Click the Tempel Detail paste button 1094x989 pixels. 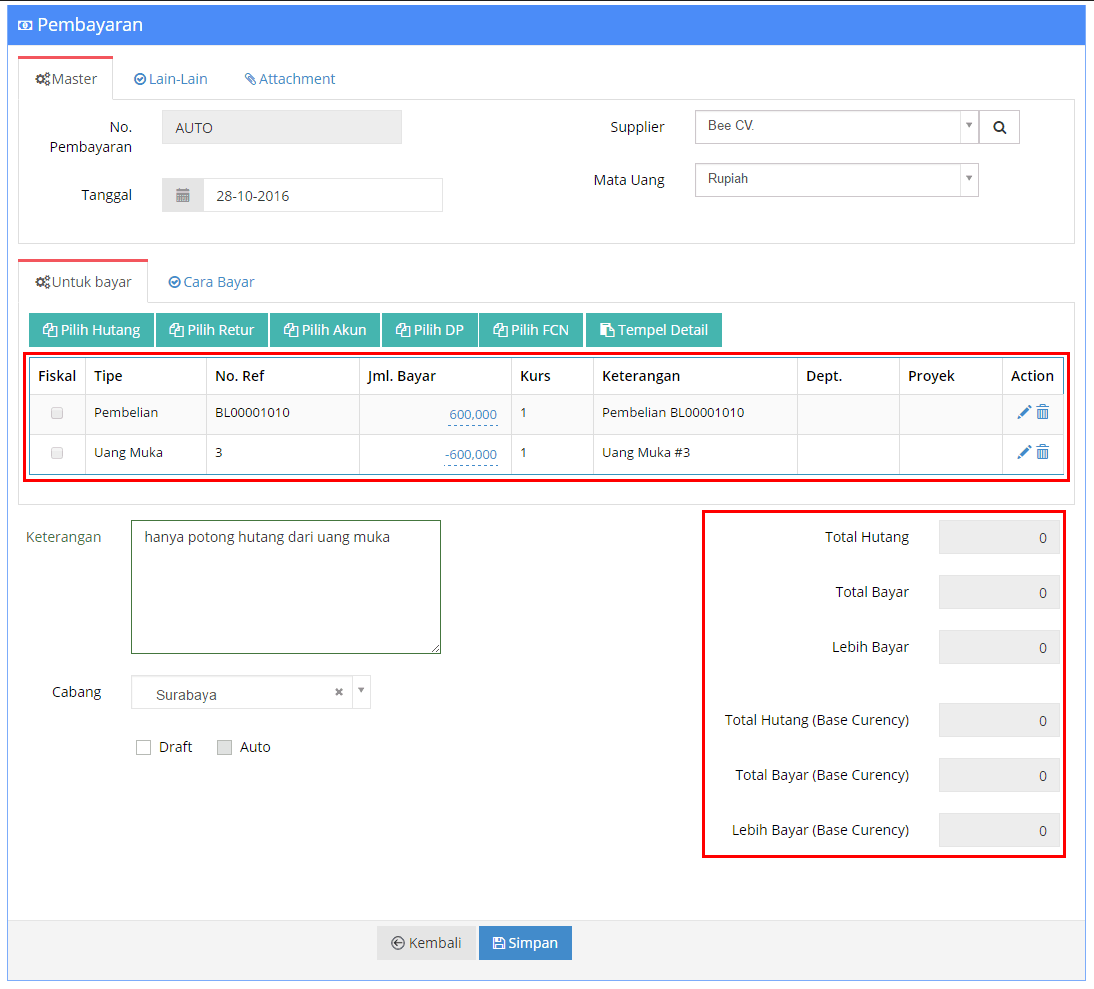click(654, 330)
